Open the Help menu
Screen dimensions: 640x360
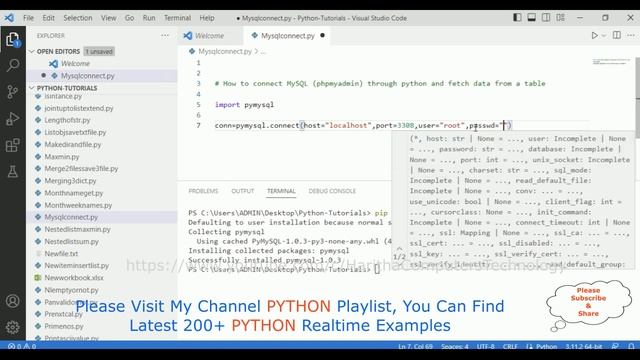(x=207, y=18)
